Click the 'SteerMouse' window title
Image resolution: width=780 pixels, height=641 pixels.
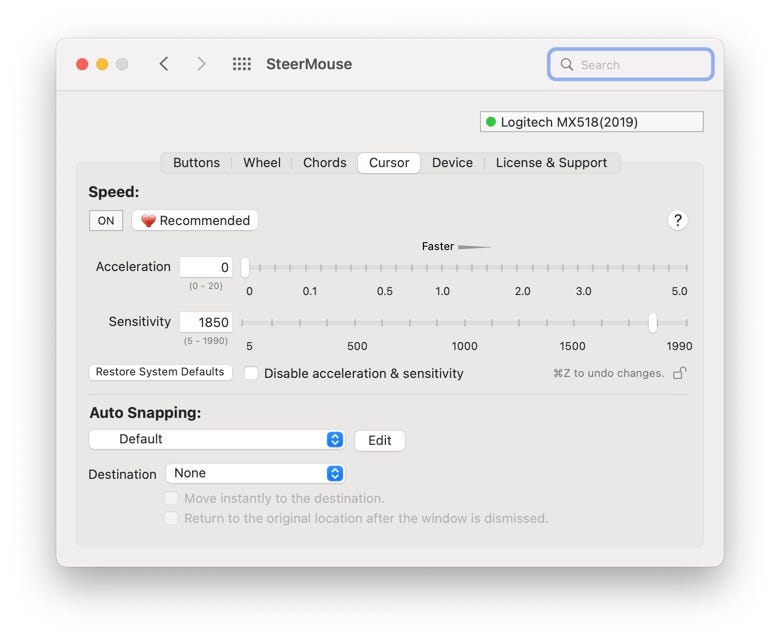tap(309, 64)
